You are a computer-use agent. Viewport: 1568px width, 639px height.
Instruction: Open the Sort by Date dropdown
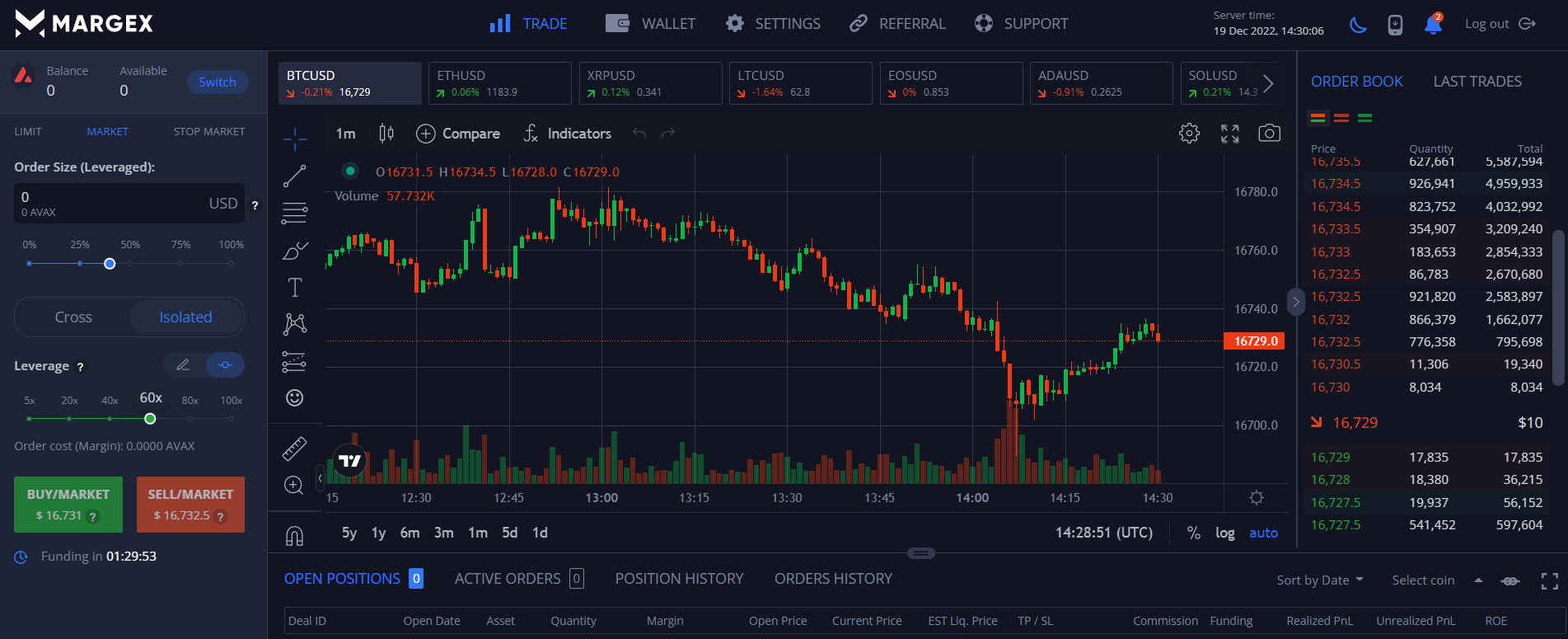point(1319,580)
